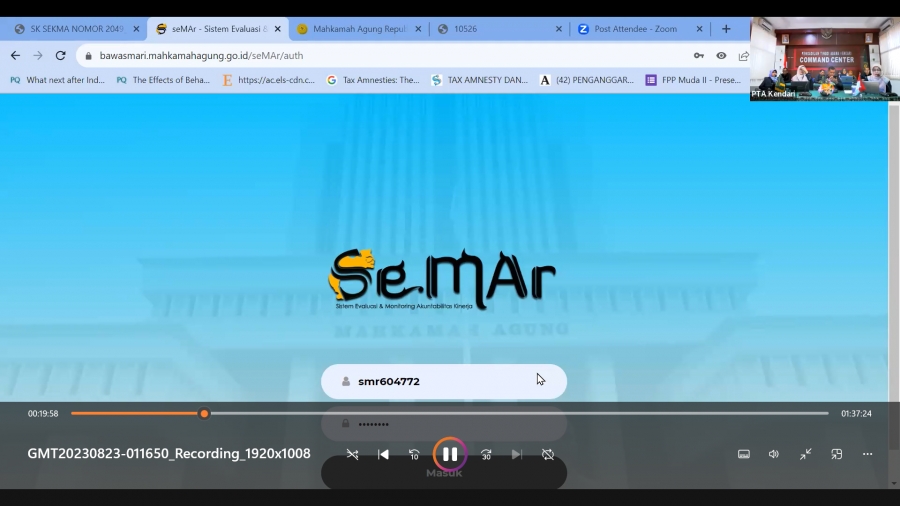Open Tax Amnesties: The... bookmark
900x506 pixels.
click(373, 80)
